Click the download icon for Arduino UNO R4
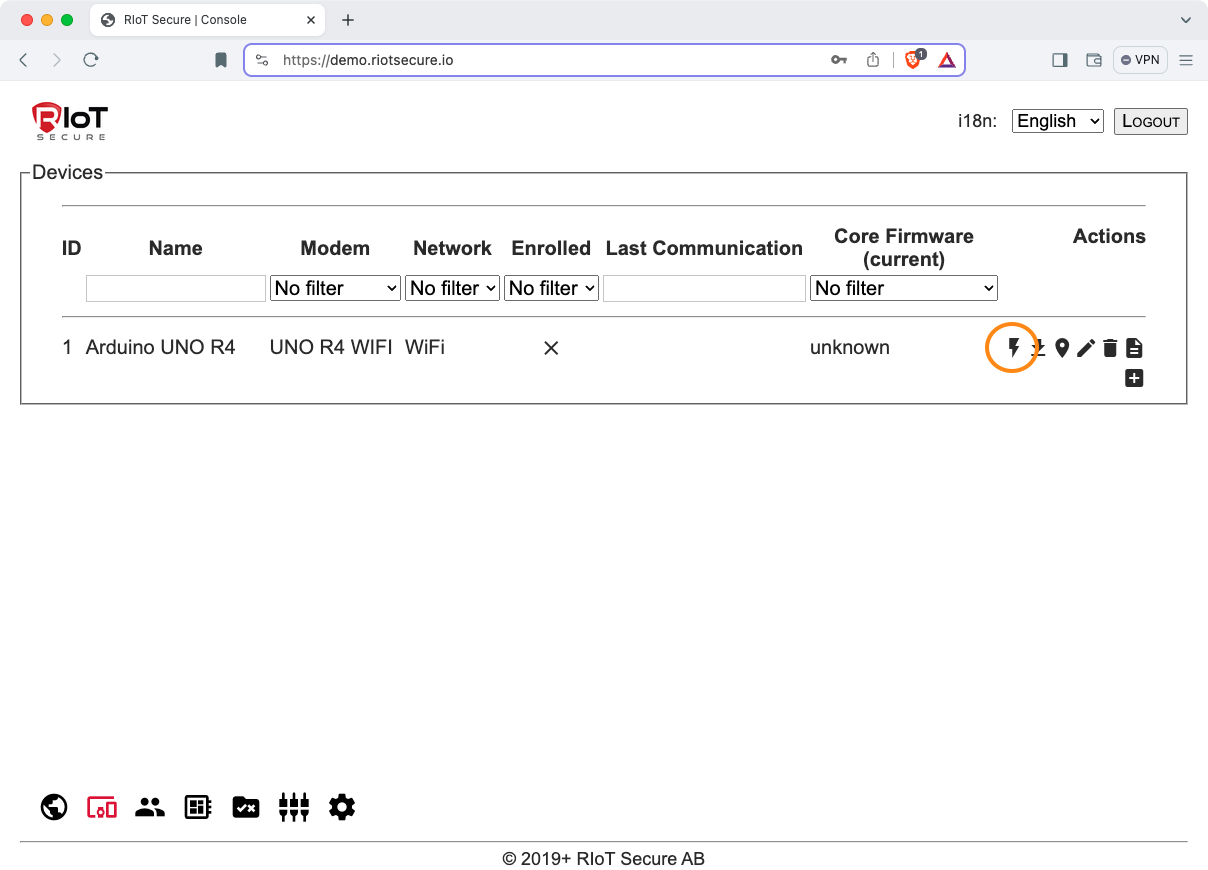This screenshot has width=1208, height=870. click(x=1038, y=348)
